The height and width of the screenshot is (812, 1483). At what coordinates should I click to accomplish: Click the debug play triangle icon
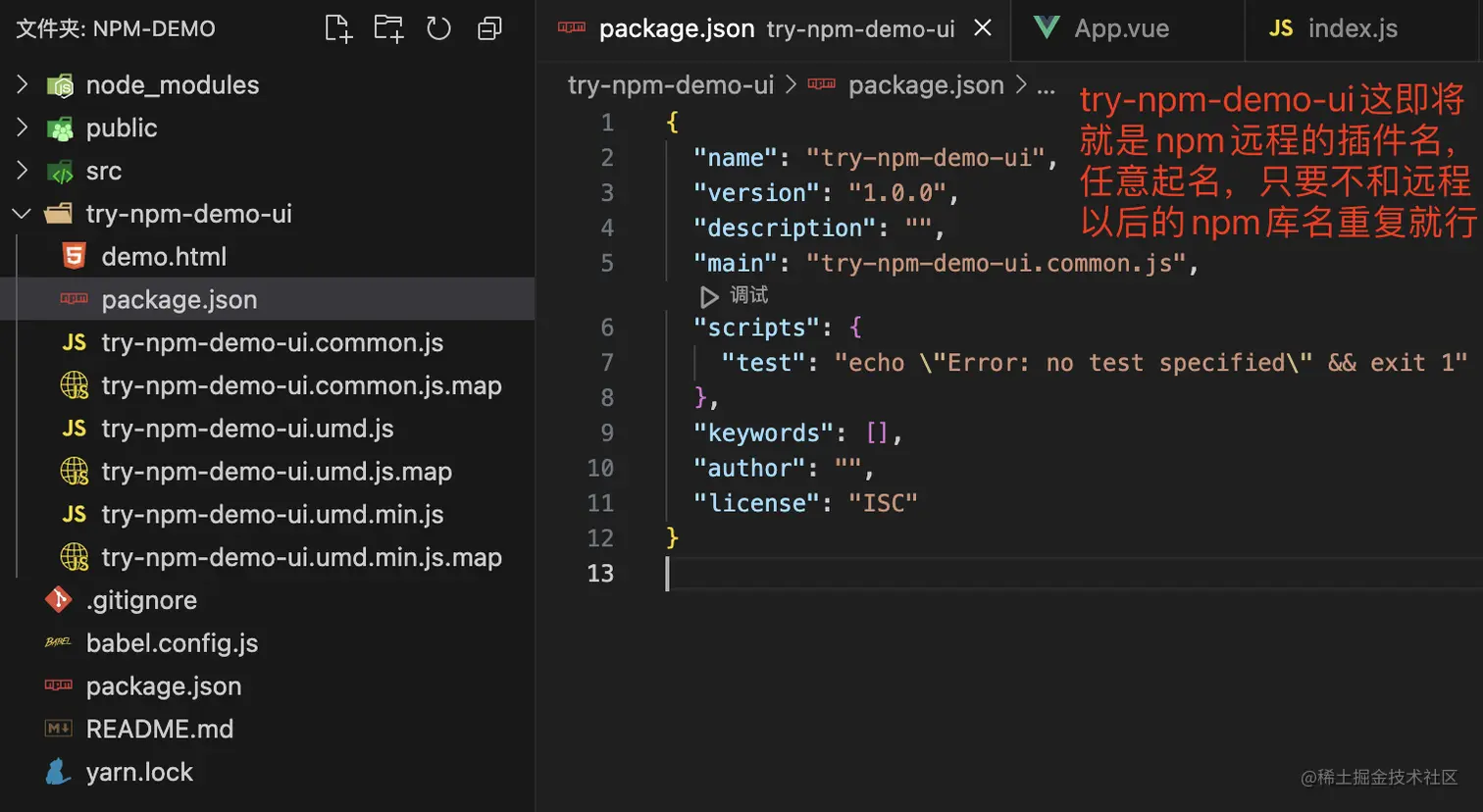pos(709,296)
